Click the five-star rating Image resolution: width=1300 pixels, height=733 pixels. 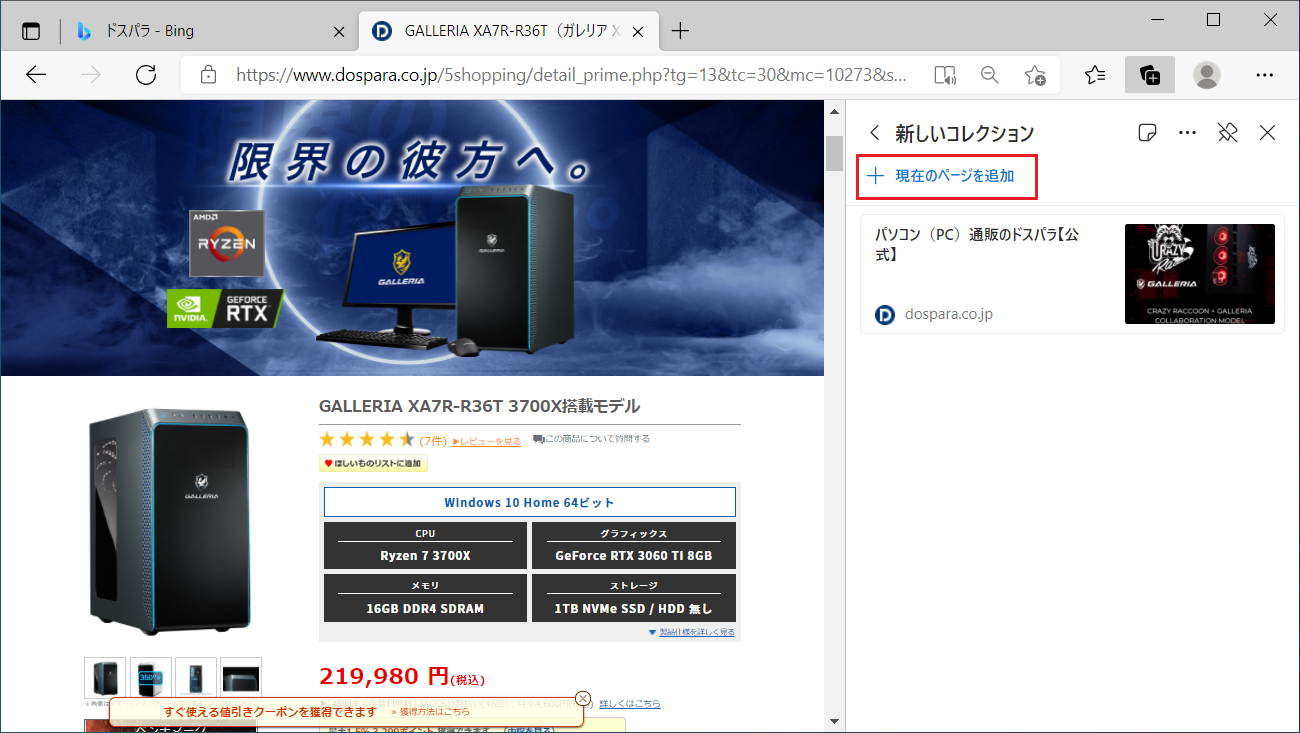tap(366, 440)
